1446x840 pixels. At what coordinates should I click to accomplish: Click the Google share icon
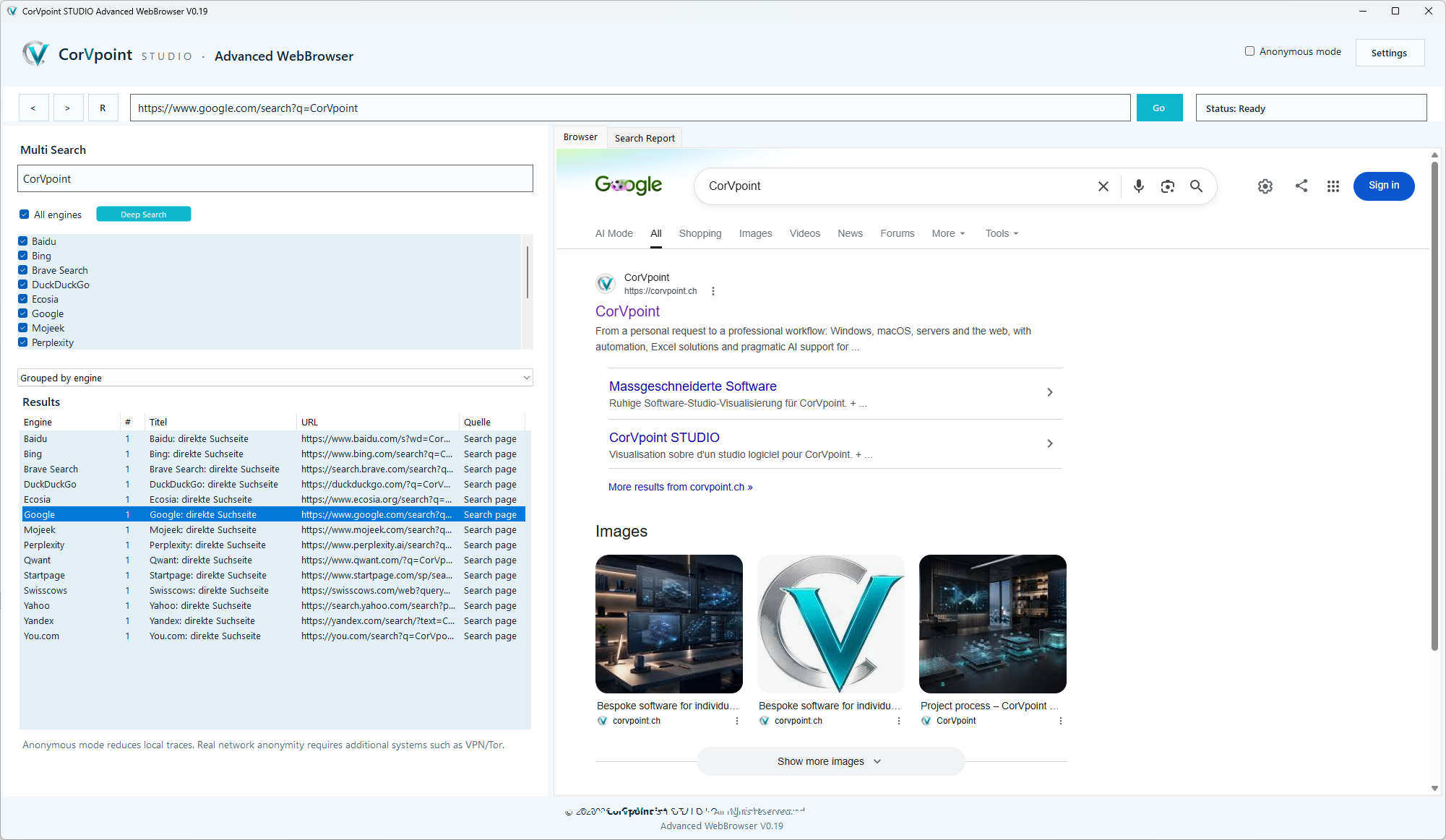[x=1301, y=186]
